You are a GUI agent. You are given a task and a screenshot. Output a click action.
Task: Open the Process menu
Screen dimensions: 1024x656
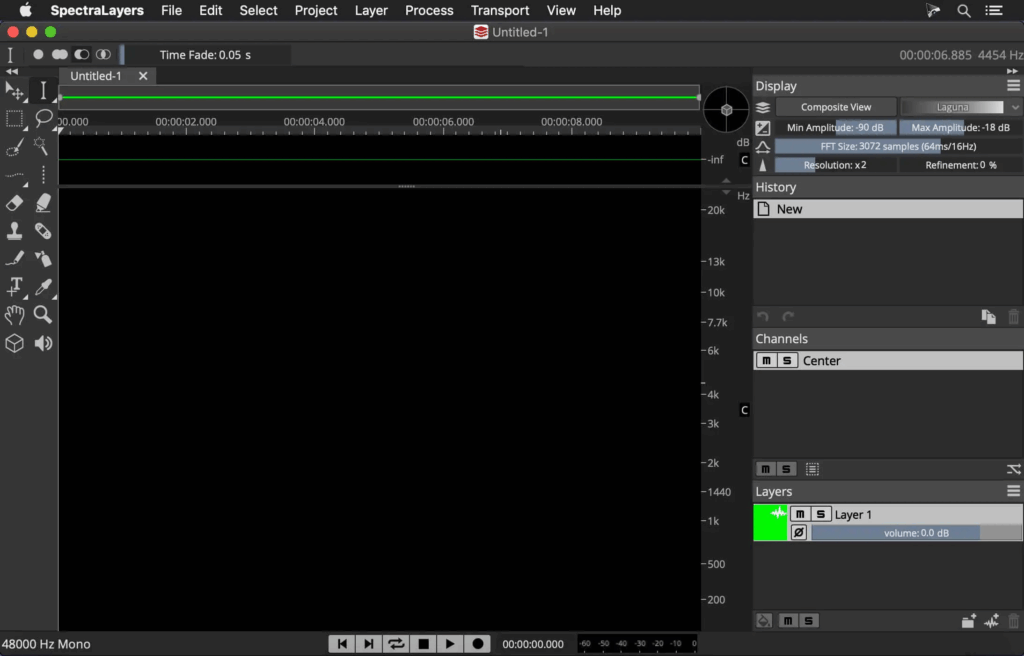pos(429,10)
